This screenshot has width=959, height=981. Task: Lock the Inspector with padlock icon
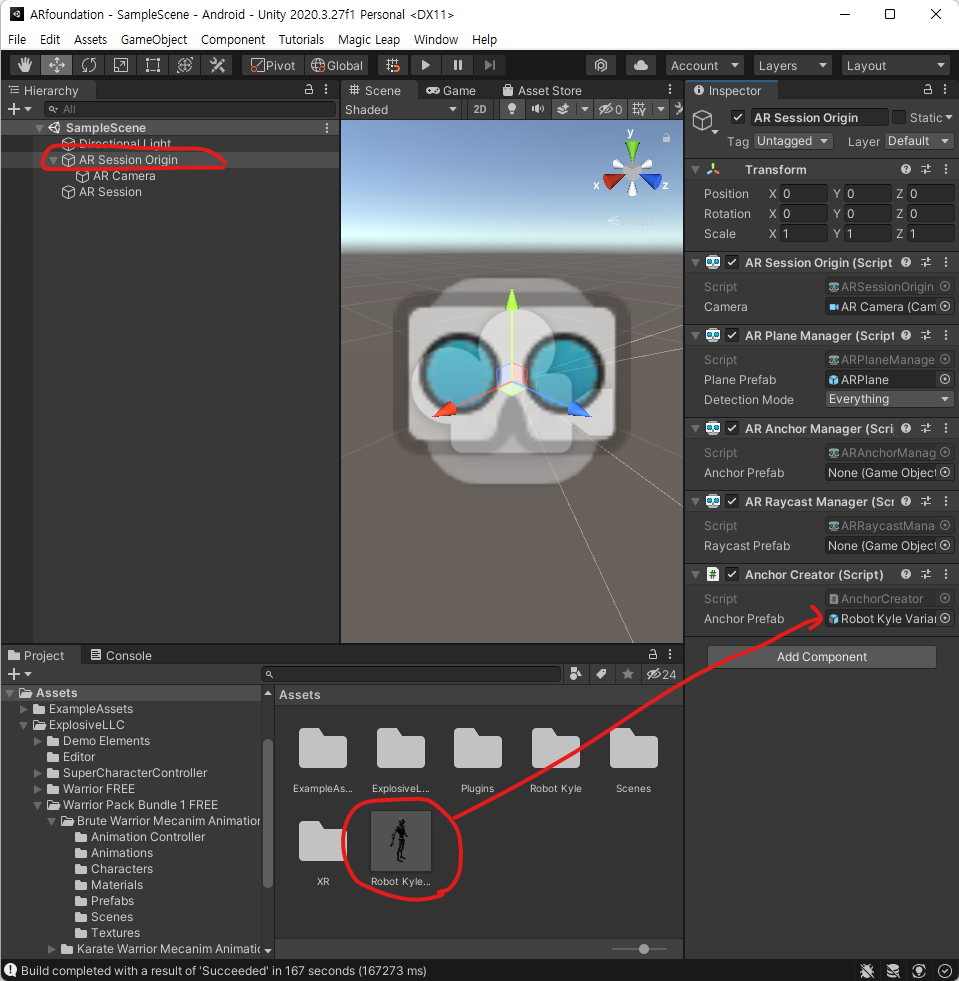click(928, 89)
